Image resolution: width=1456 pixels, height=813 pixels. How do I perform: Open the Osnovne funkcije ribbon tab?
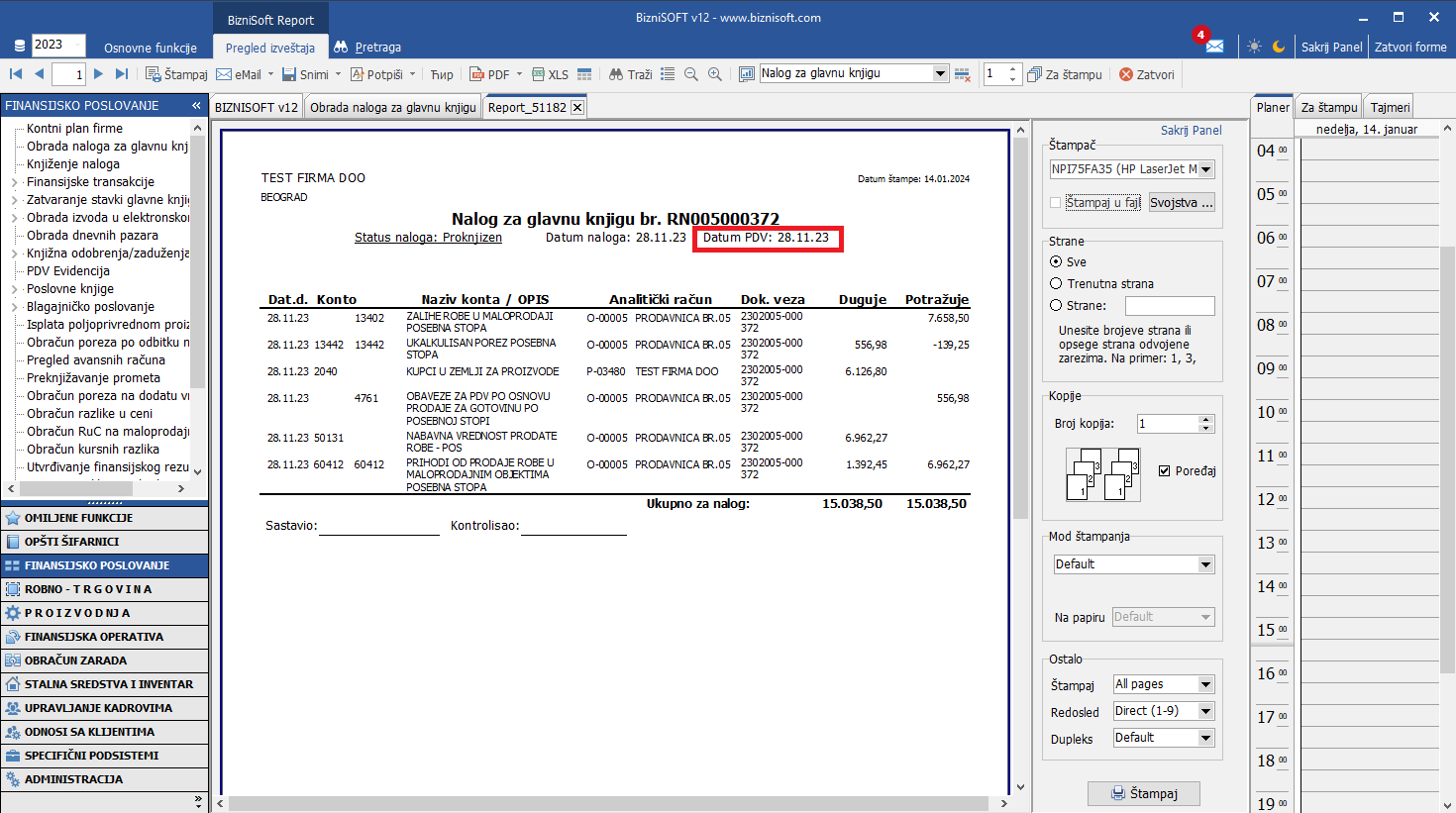[151, 48]
